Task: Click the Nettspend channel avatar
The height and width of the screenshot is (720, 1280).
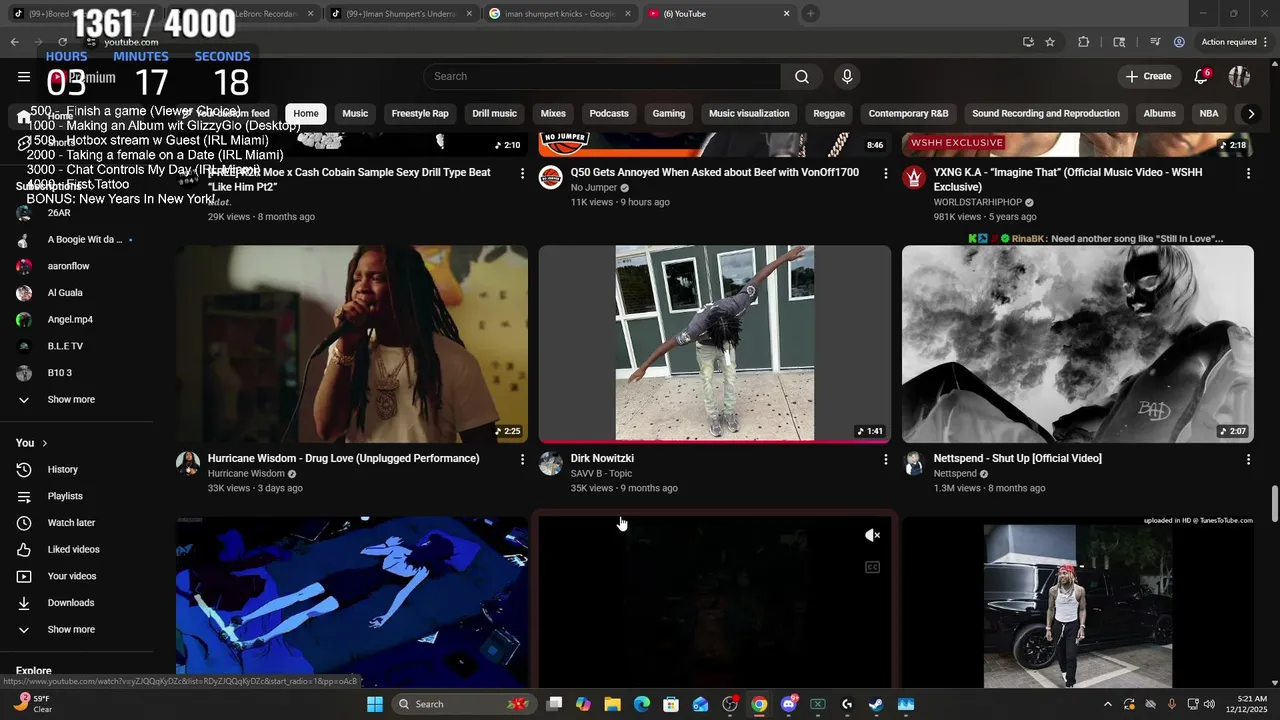Action: point(914,464)
